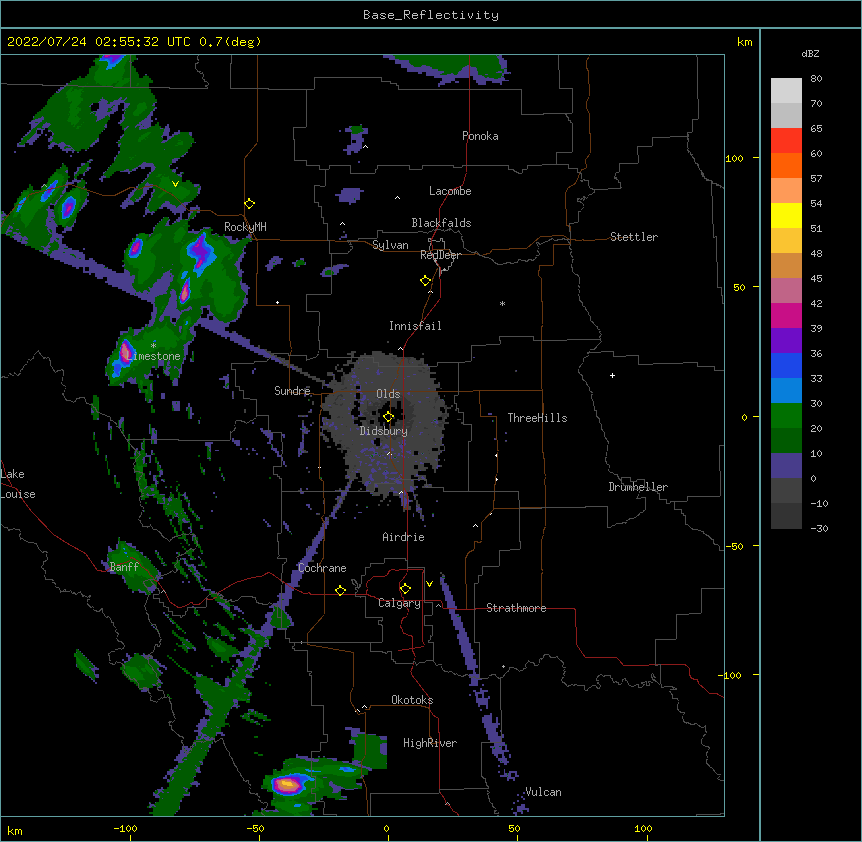Click the Didsbury town label
Screen dimensions: 862x842
(x=384, y=431)
